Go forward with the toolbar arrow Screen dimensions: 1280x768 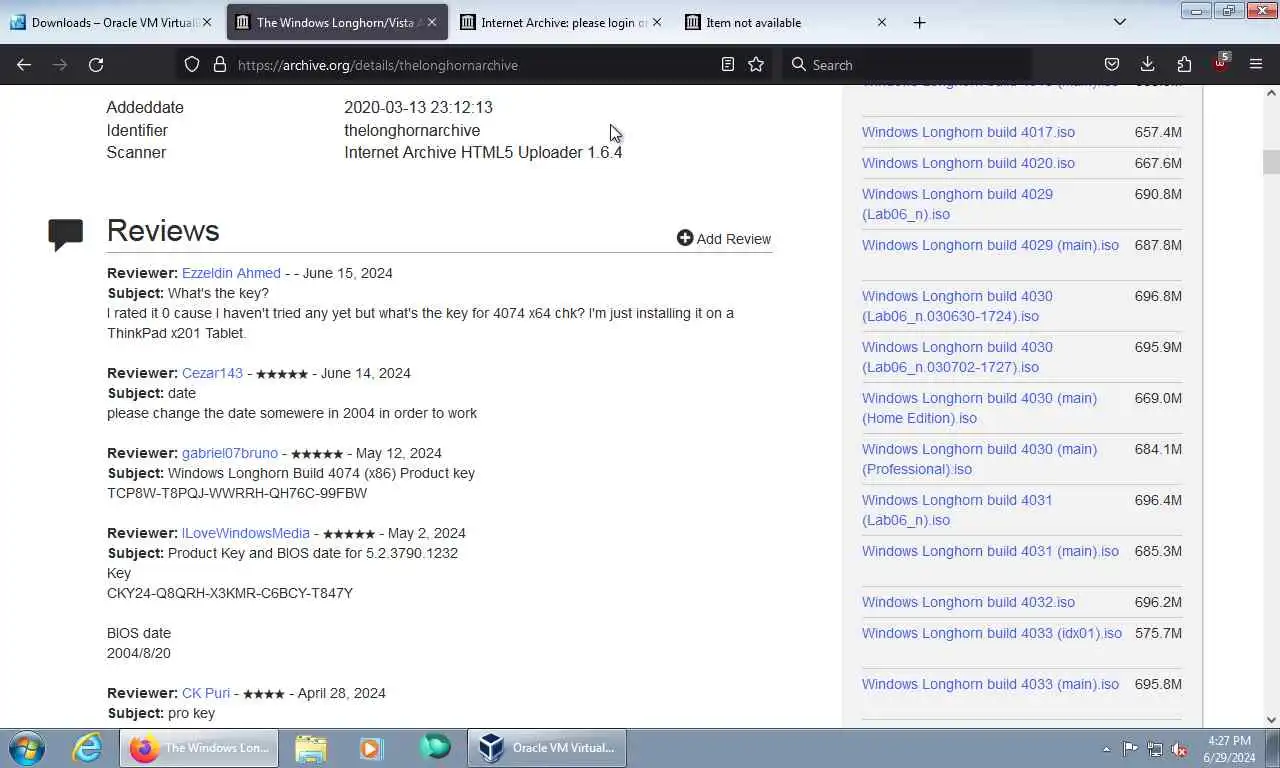click(x=60, y=64)
